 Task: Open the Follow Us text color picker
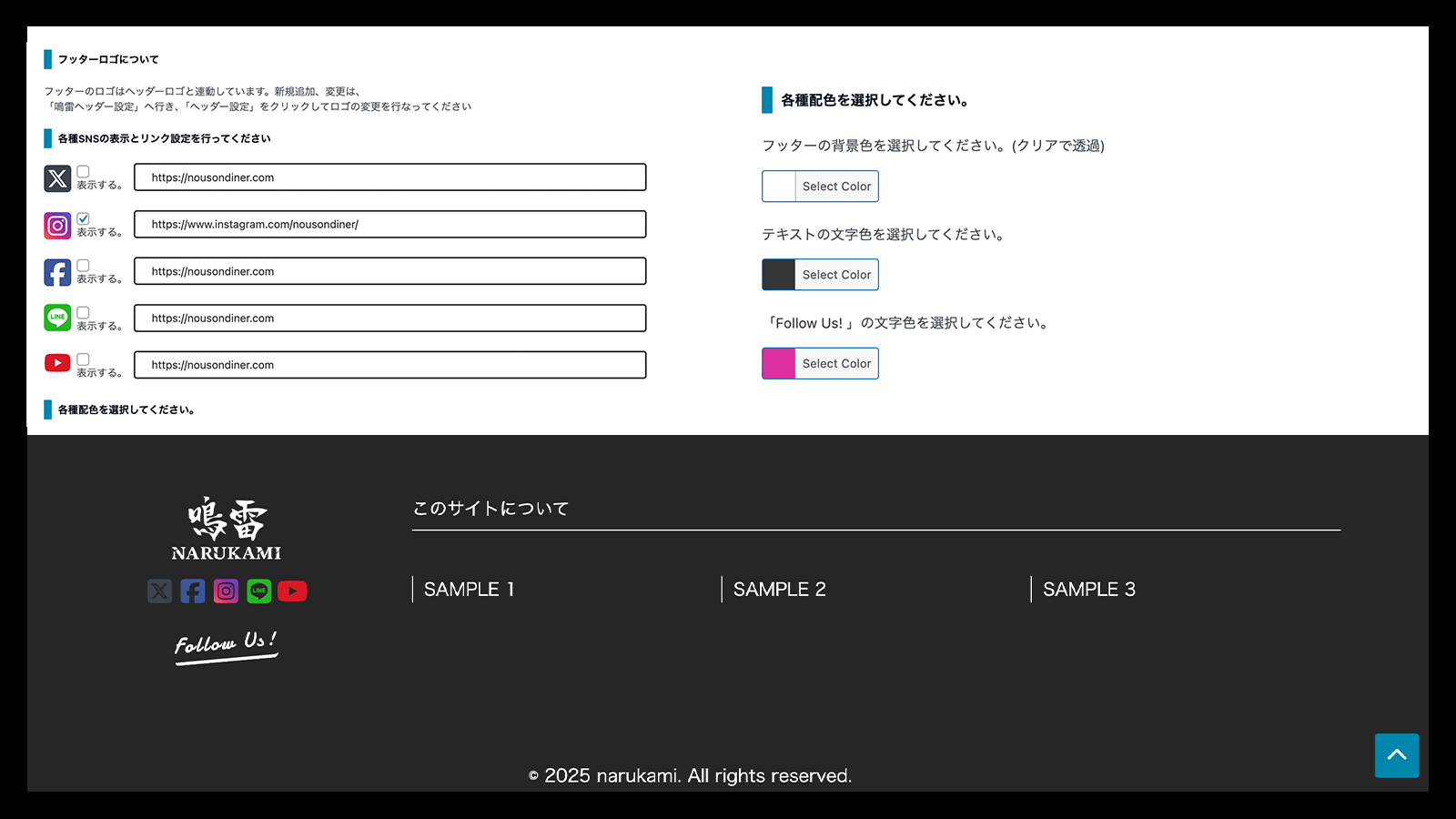click(x=835, y=363)
